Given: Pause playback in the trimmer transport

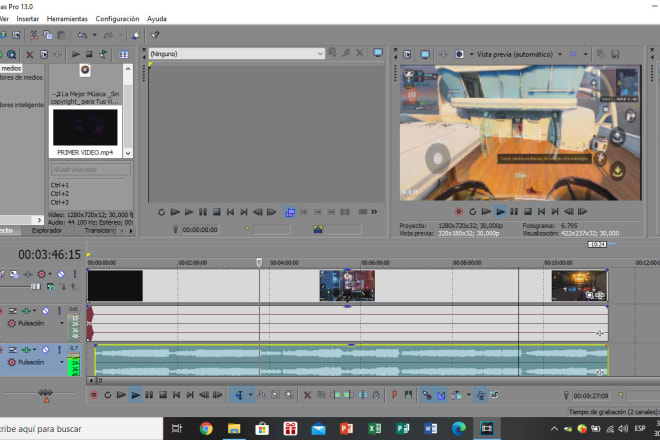Looking at the screenshot, I should [x=203, y=212].
